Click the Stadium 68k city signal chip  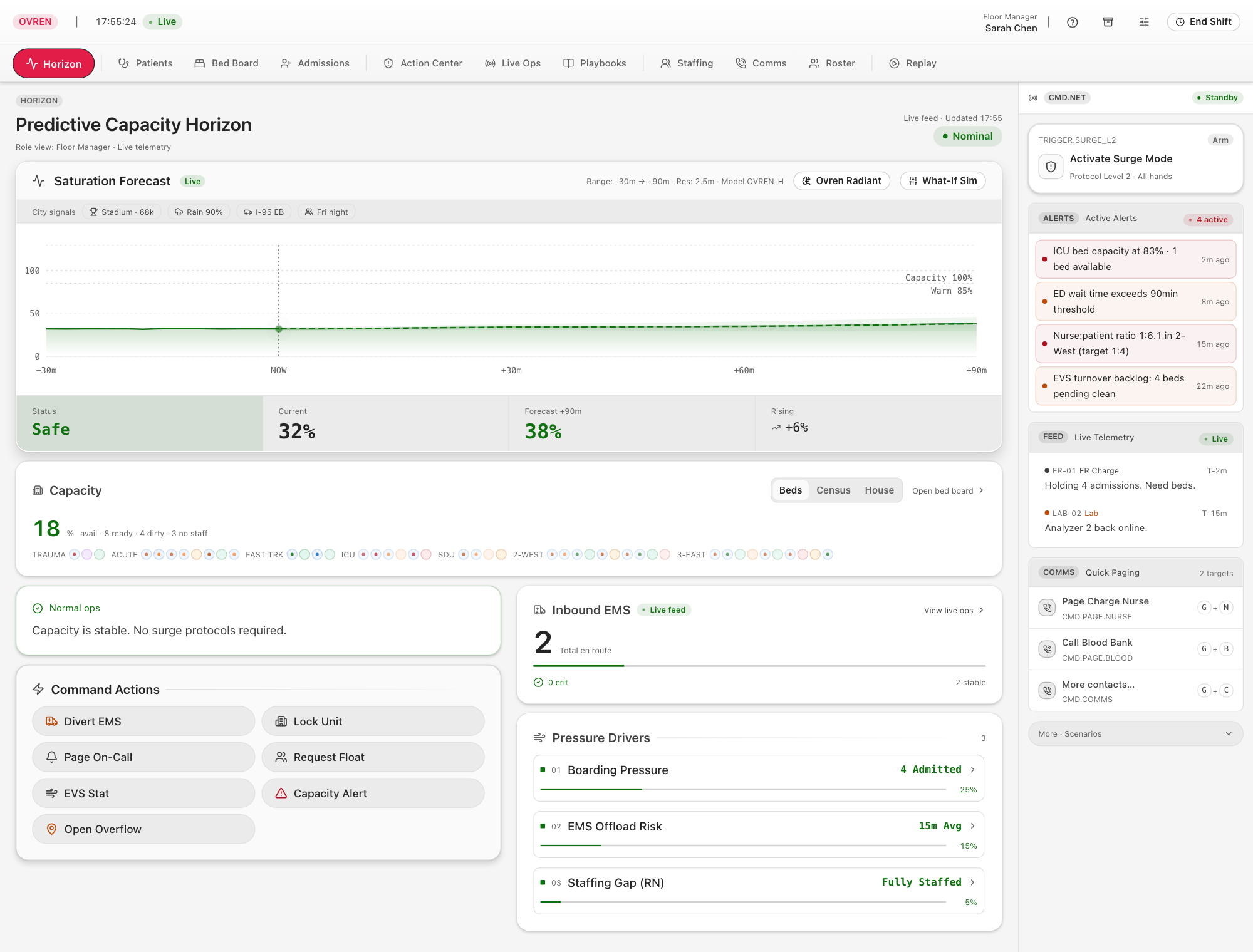[x=122, y=212]
